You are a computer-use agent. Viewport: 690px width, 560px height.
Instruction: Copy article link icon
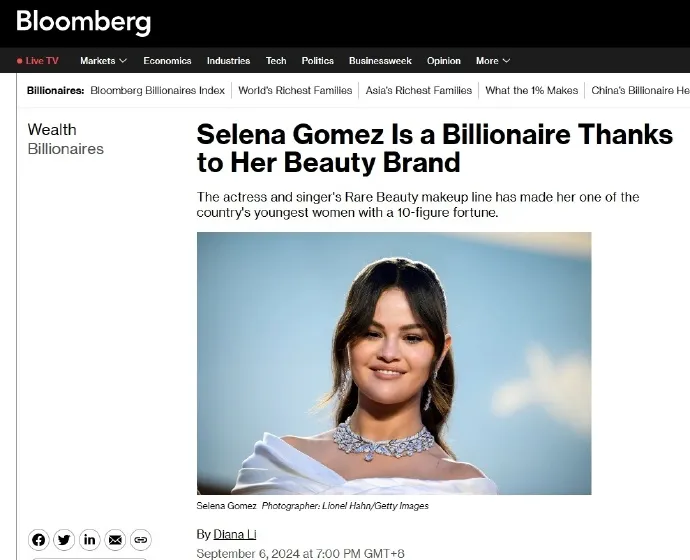[141, 540]
